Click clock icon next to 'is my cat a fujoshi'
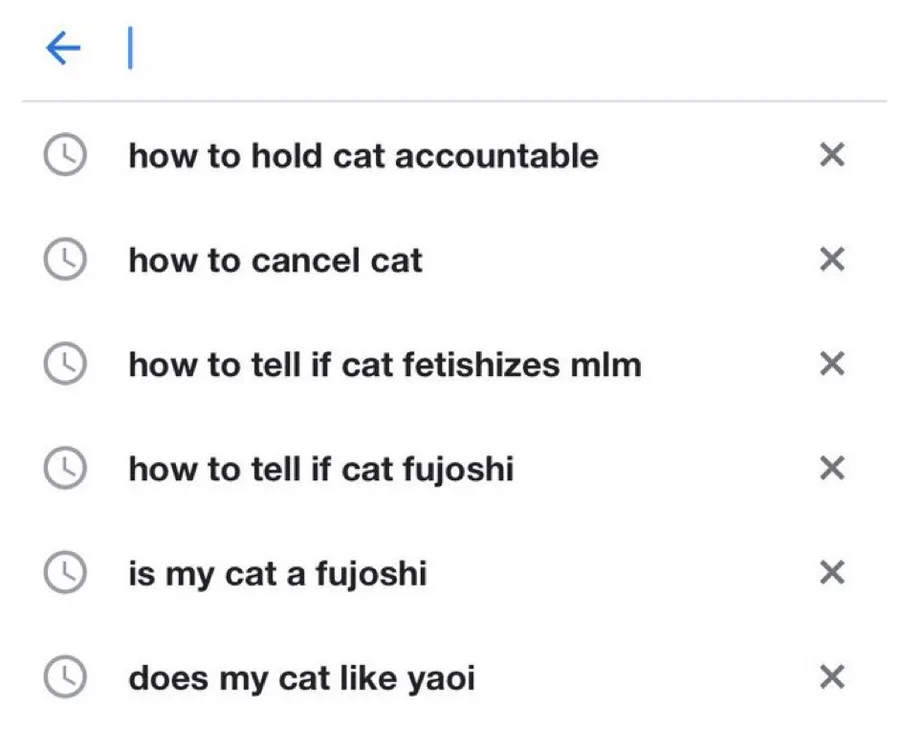The image size is (900, 731). (x=66, y=573)
